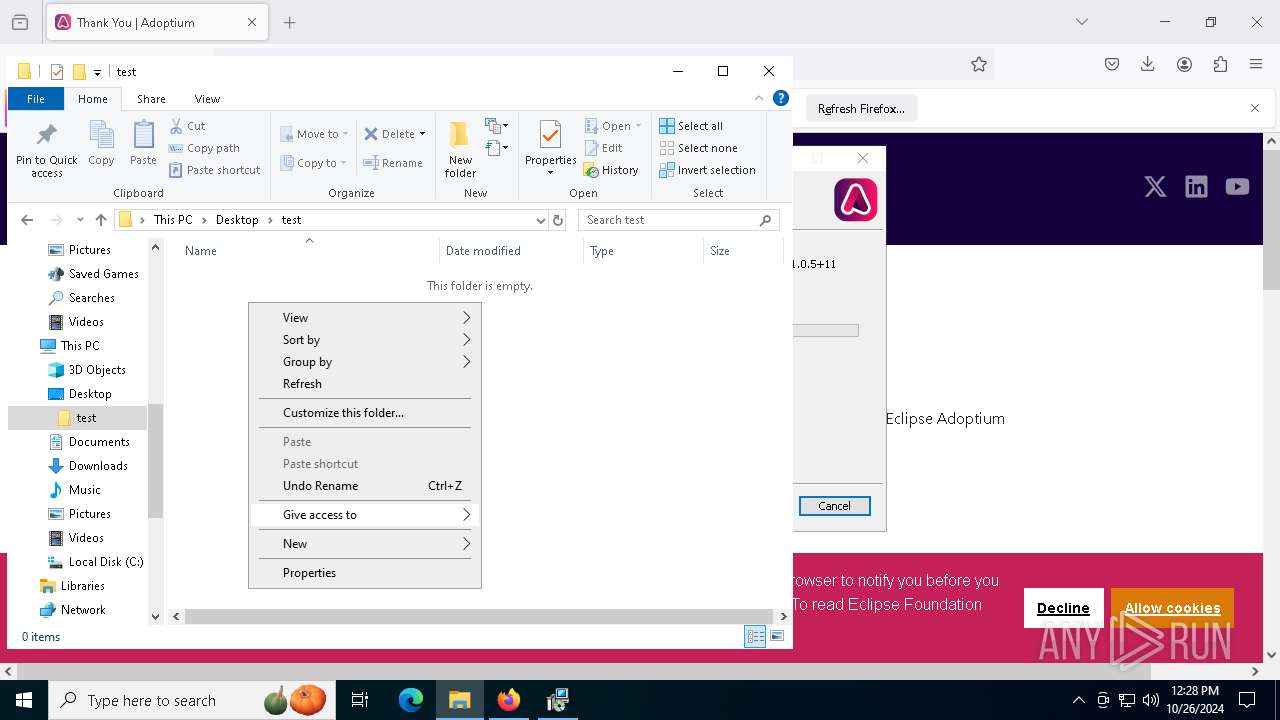Open the New item dropdown

coord(497,126)
